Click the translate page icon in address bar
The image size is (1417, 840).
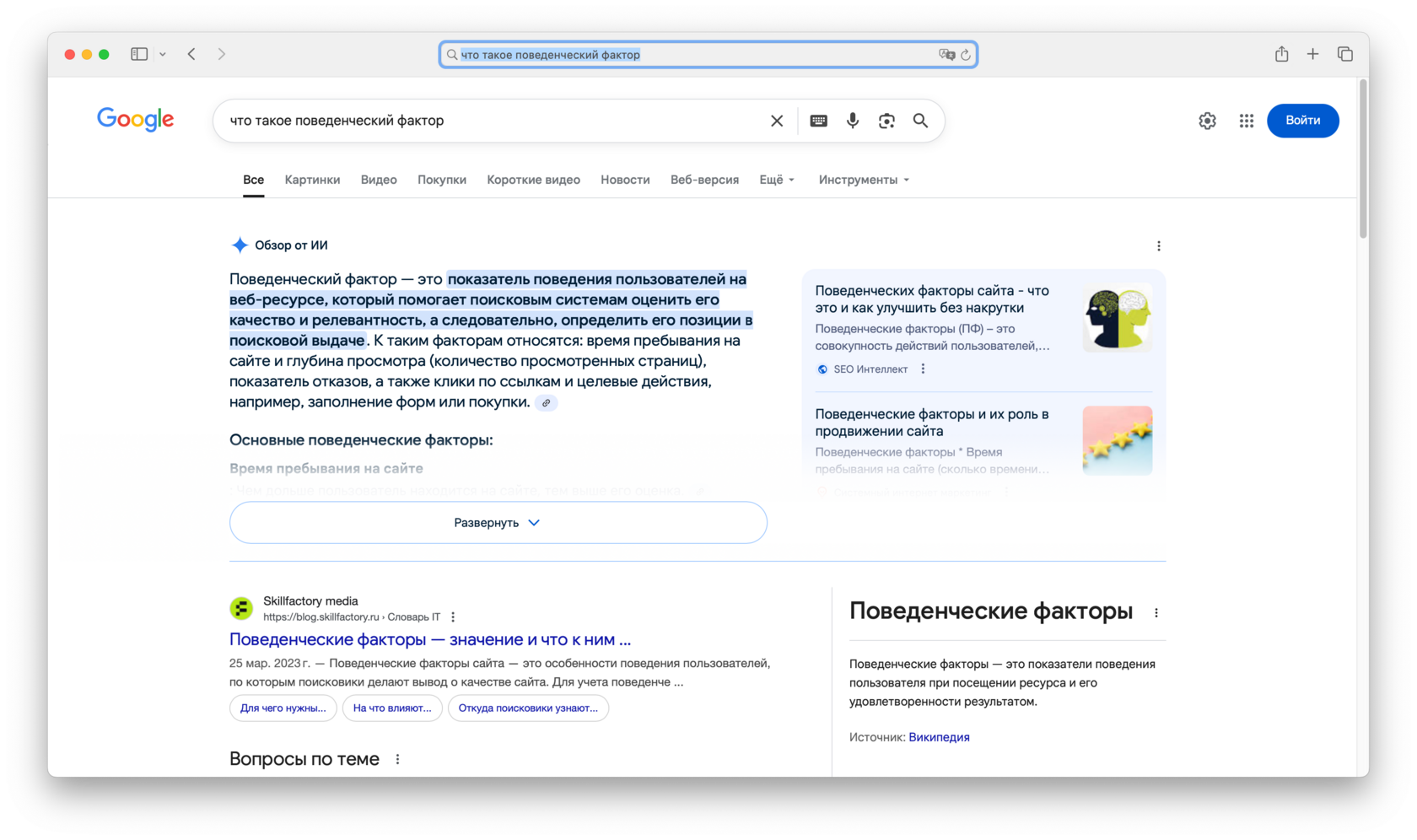(x=946, y=55)
